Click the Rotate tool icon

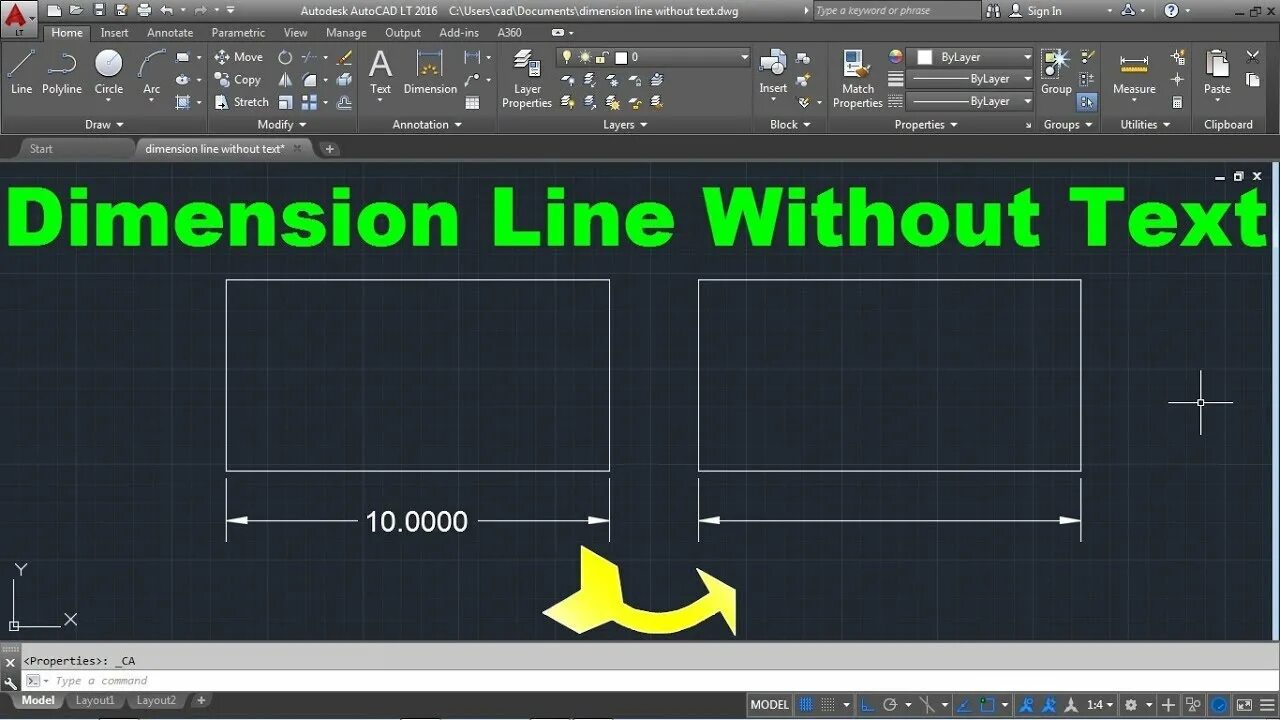(285, 57)
